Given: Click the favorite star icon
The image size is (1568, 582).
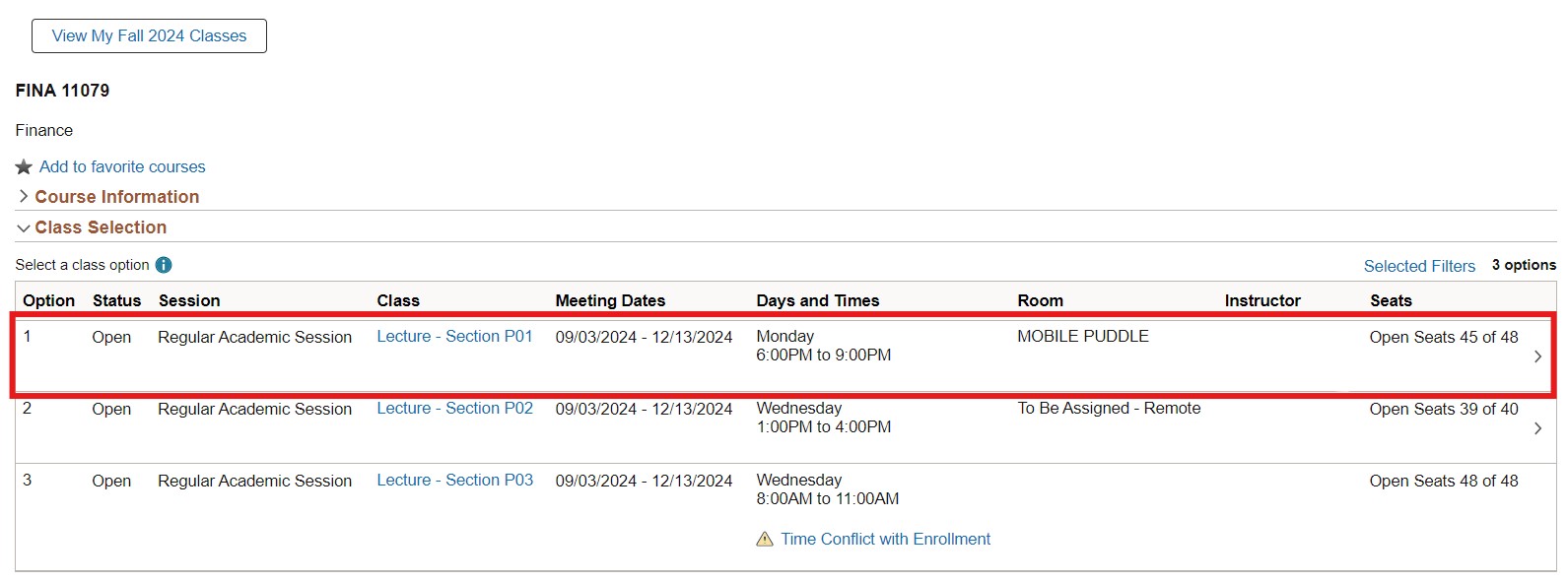Looking at the screenshot, I should [25, 167].
